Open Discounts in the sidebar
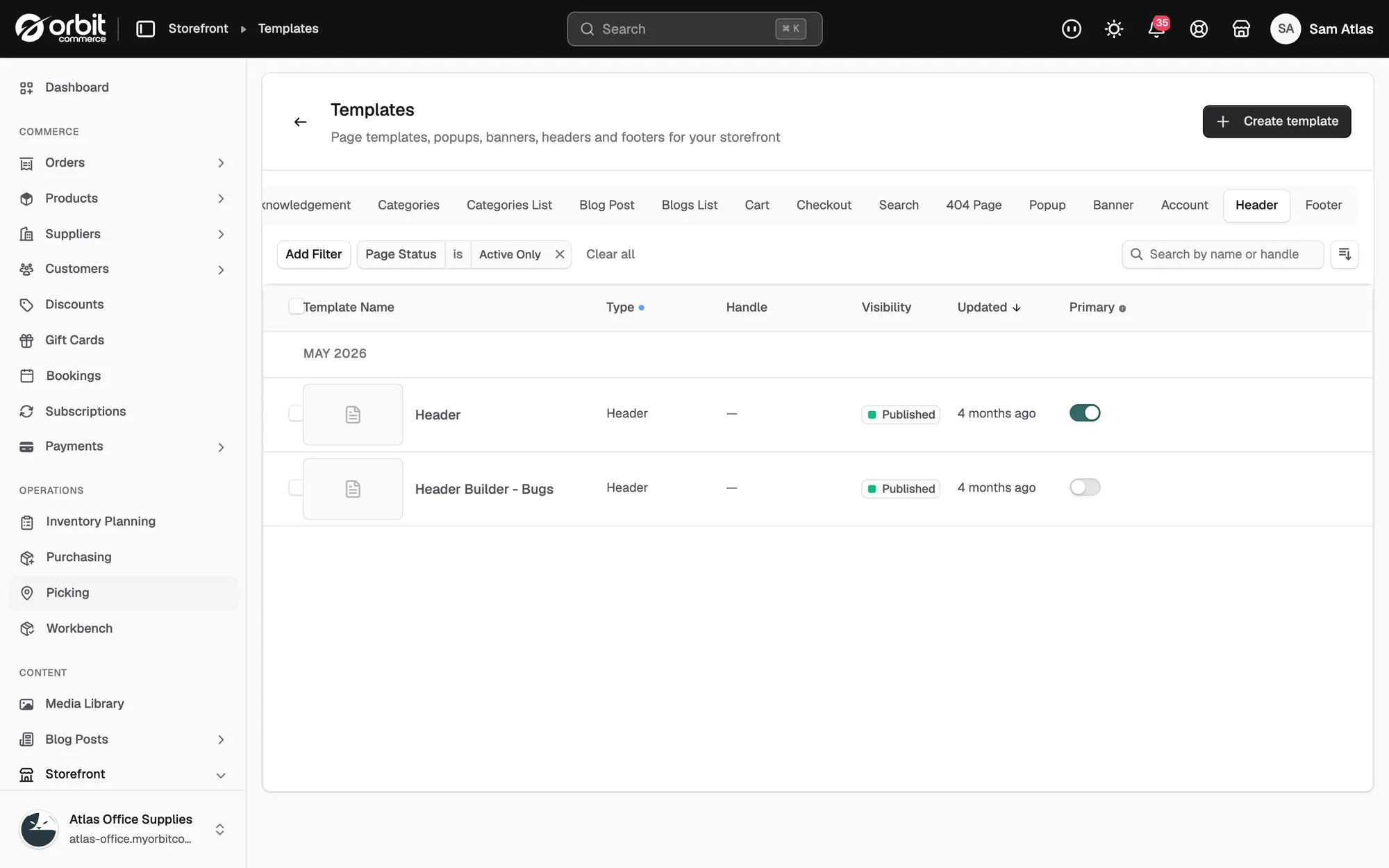Viewport: 1389px width, 868px height. [124, 304]
